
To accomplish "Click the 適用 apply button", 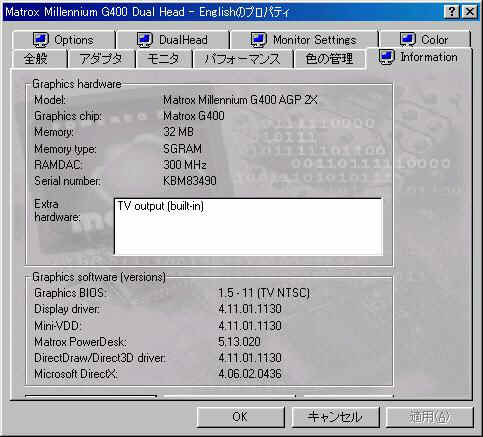I will tap(430, 417).
